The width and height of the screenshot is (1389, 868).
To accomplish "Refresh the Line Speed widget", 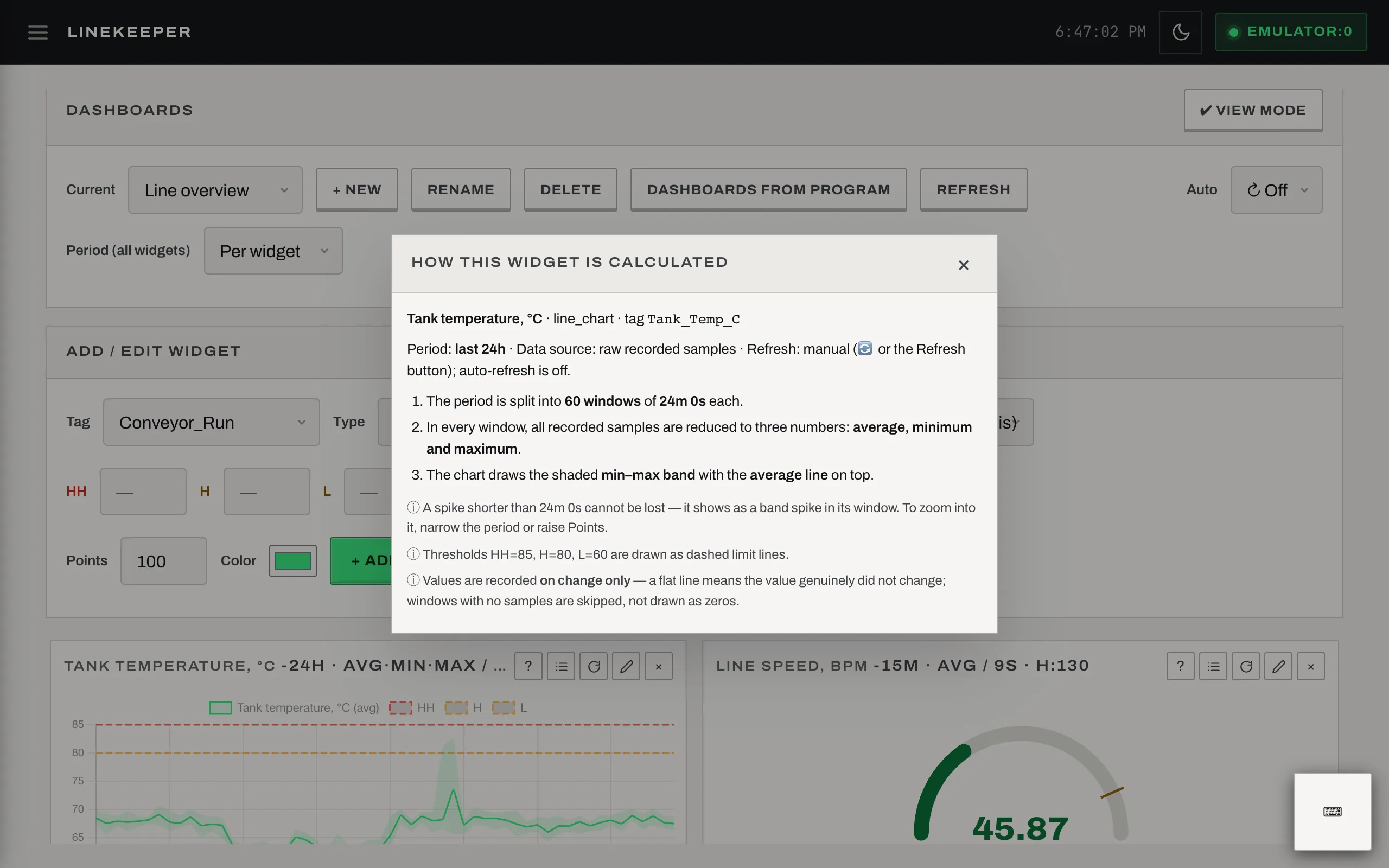I will tap(1246, 667).
